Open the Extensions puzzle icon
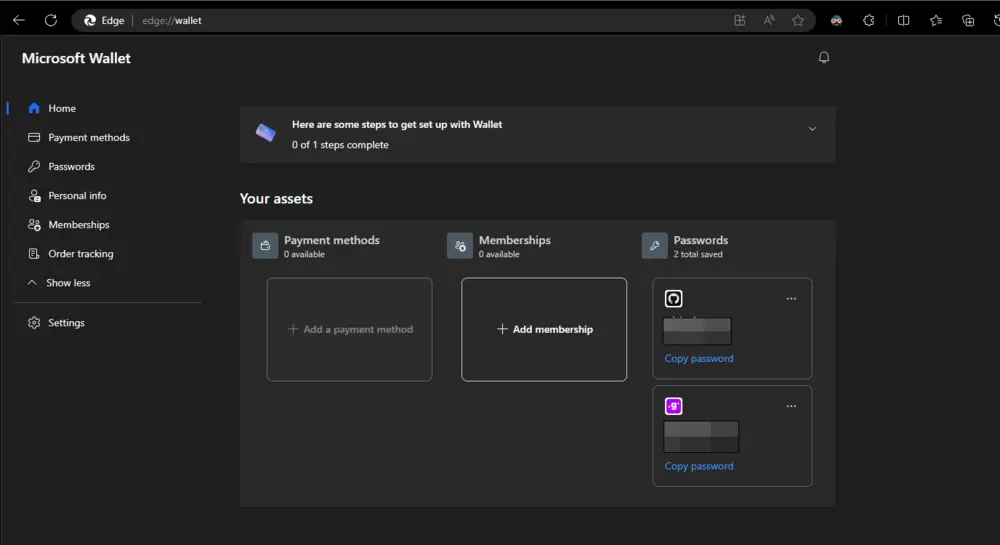1000x545 pixels. pos(869,20)
